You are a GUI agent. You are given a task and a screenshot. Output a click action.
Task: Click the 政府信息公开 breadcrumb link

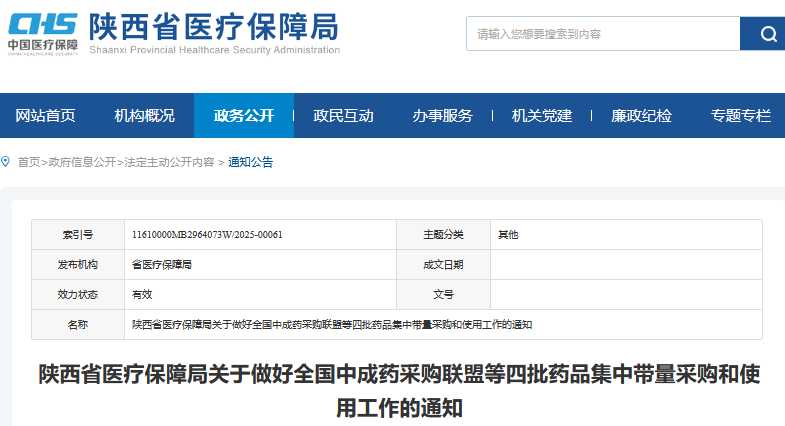pos(82,162)
